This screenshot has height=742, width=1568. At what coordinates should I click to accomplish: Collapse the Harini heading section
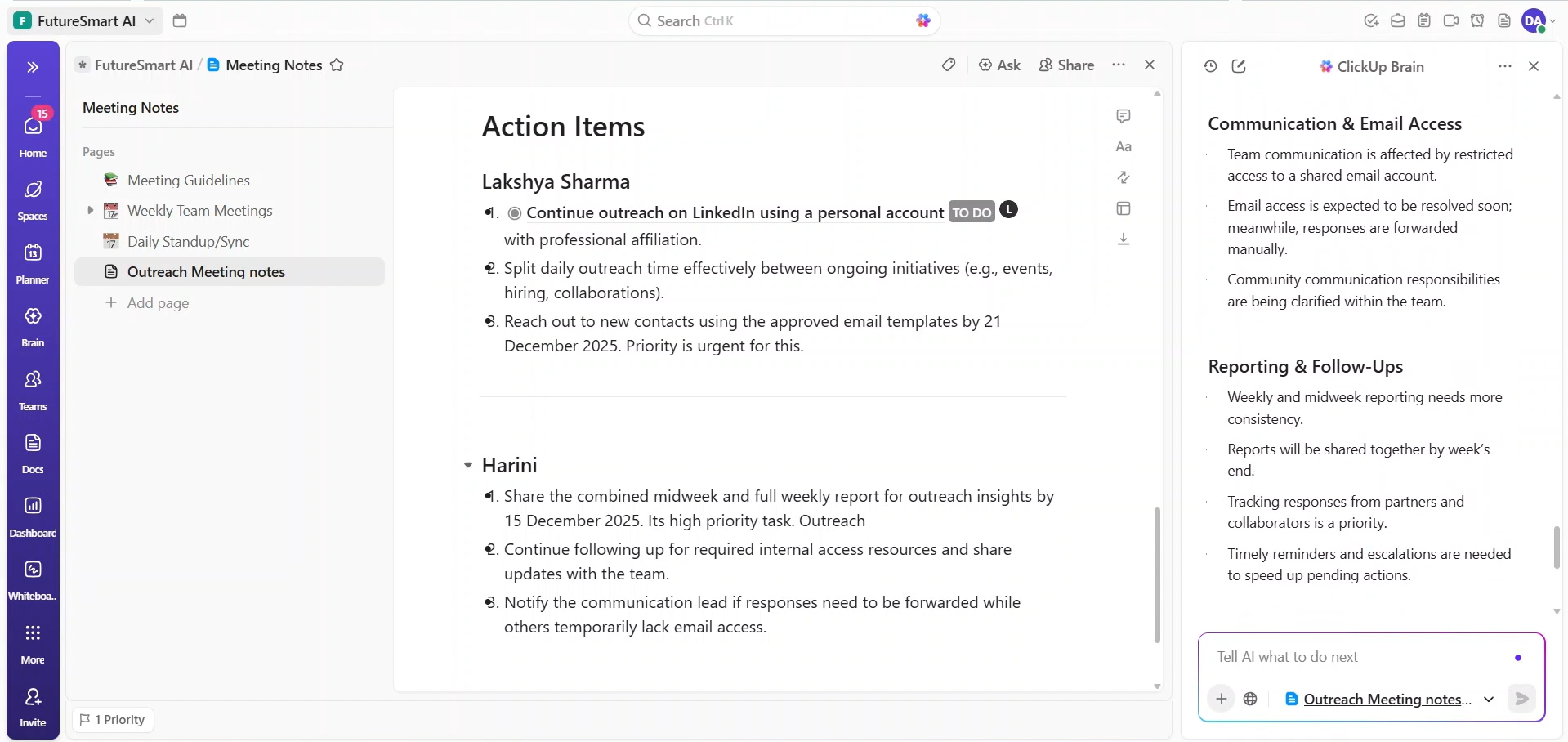tap(468, 465)
